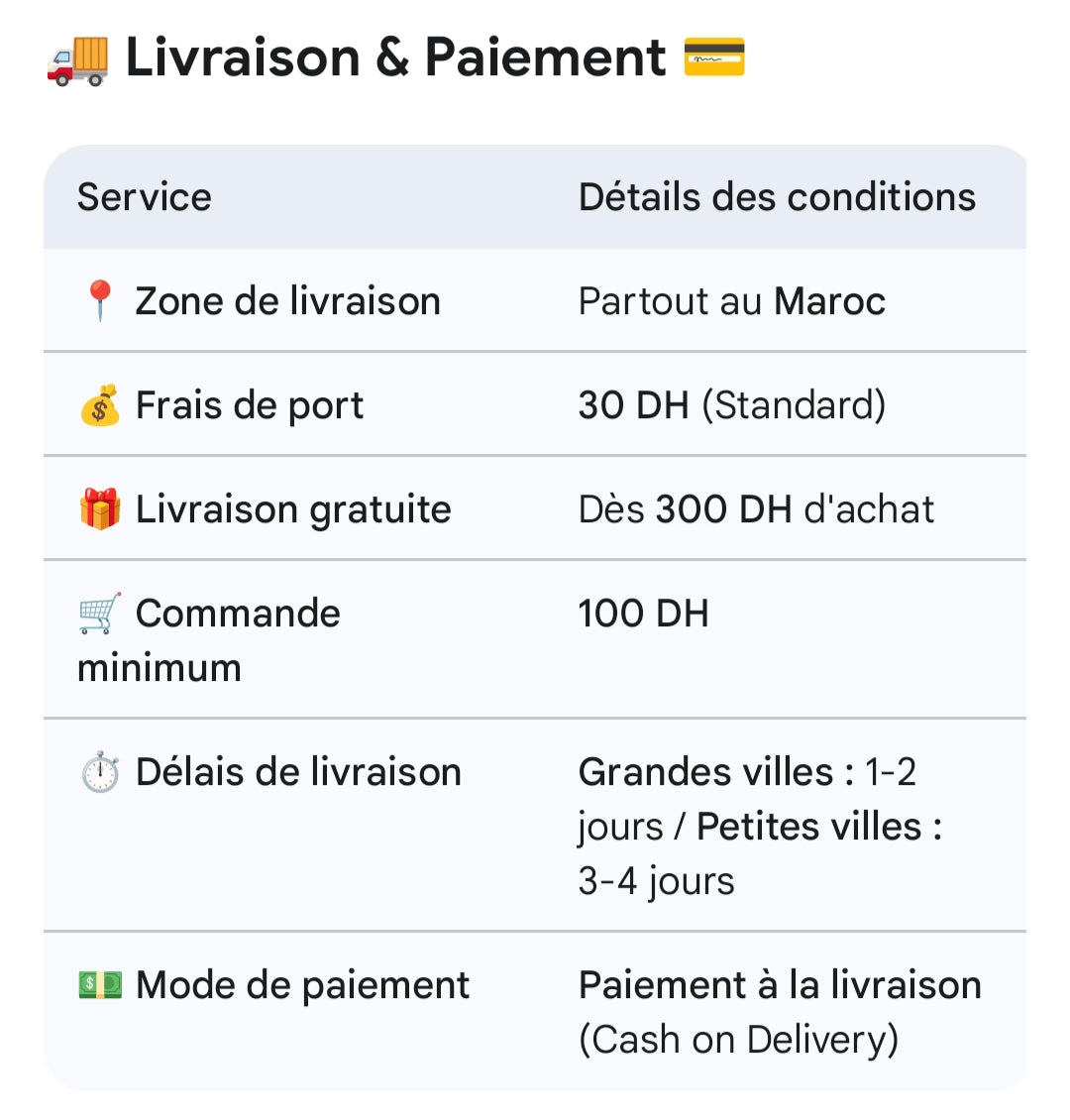
Task: Click the 'Détails des conditions' column header
Action: (777, 197)
